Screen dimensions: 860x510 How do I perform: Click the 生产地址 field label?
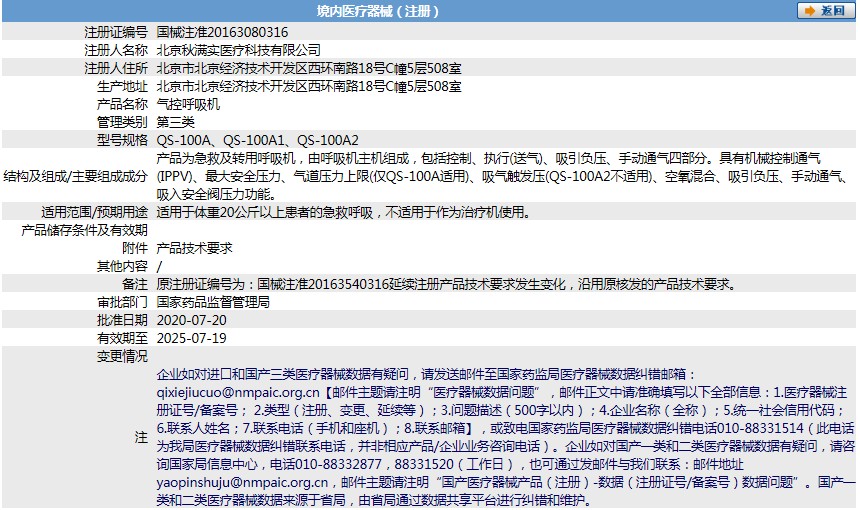click(x=122, y=87)
